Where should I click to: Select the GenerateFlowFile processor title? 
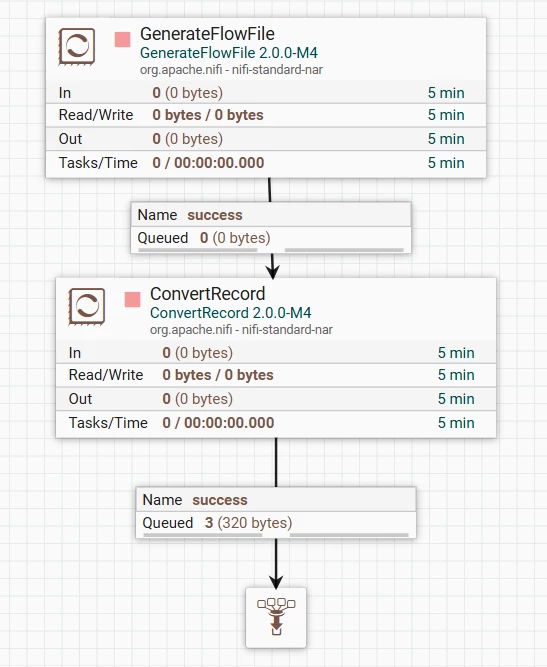coord(207,34)
